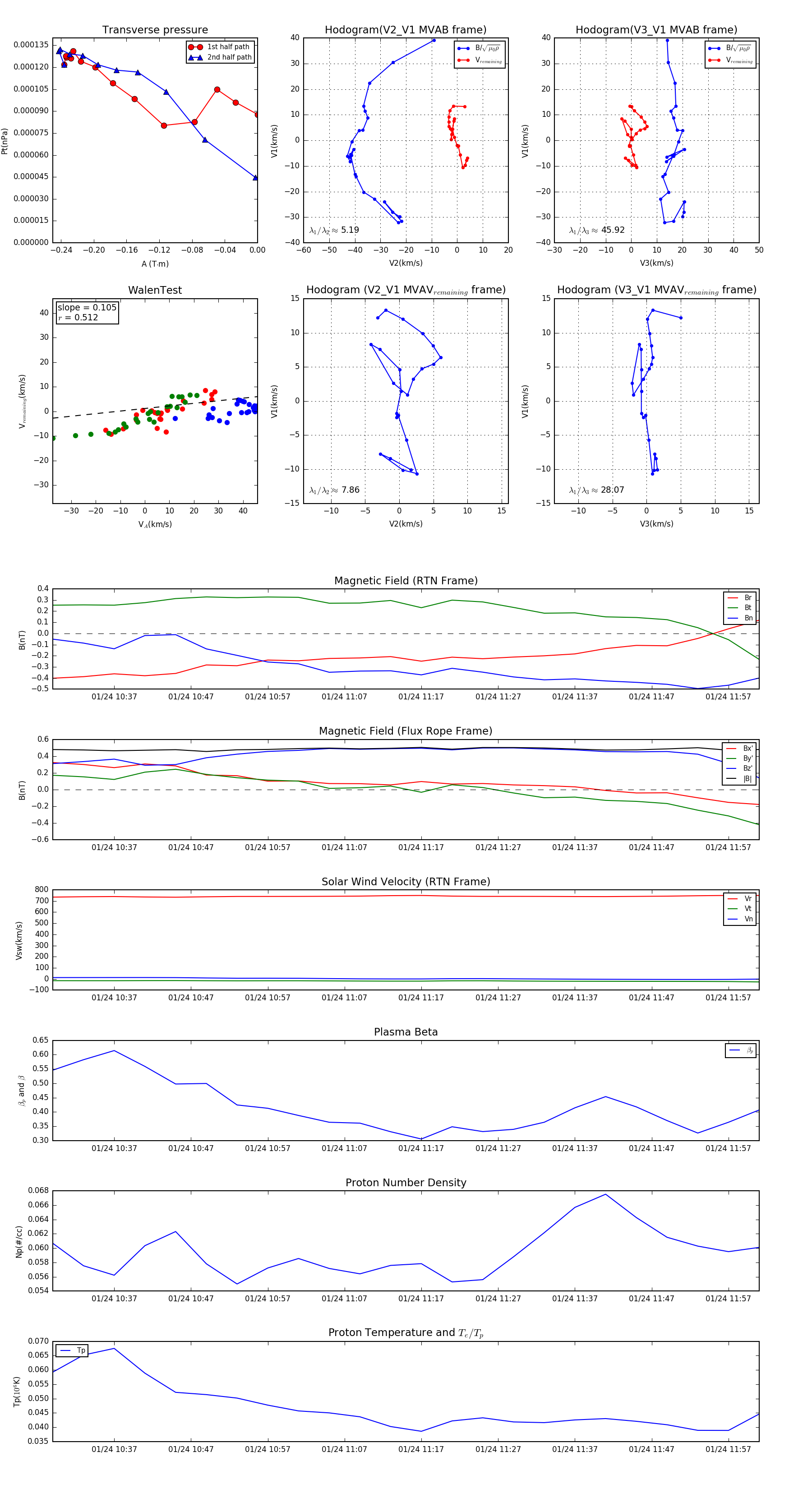Click 'Hodogram (V2_V1 MVAV remaining frame)' title
This screenshot has width=812, height=1489.
406,290
